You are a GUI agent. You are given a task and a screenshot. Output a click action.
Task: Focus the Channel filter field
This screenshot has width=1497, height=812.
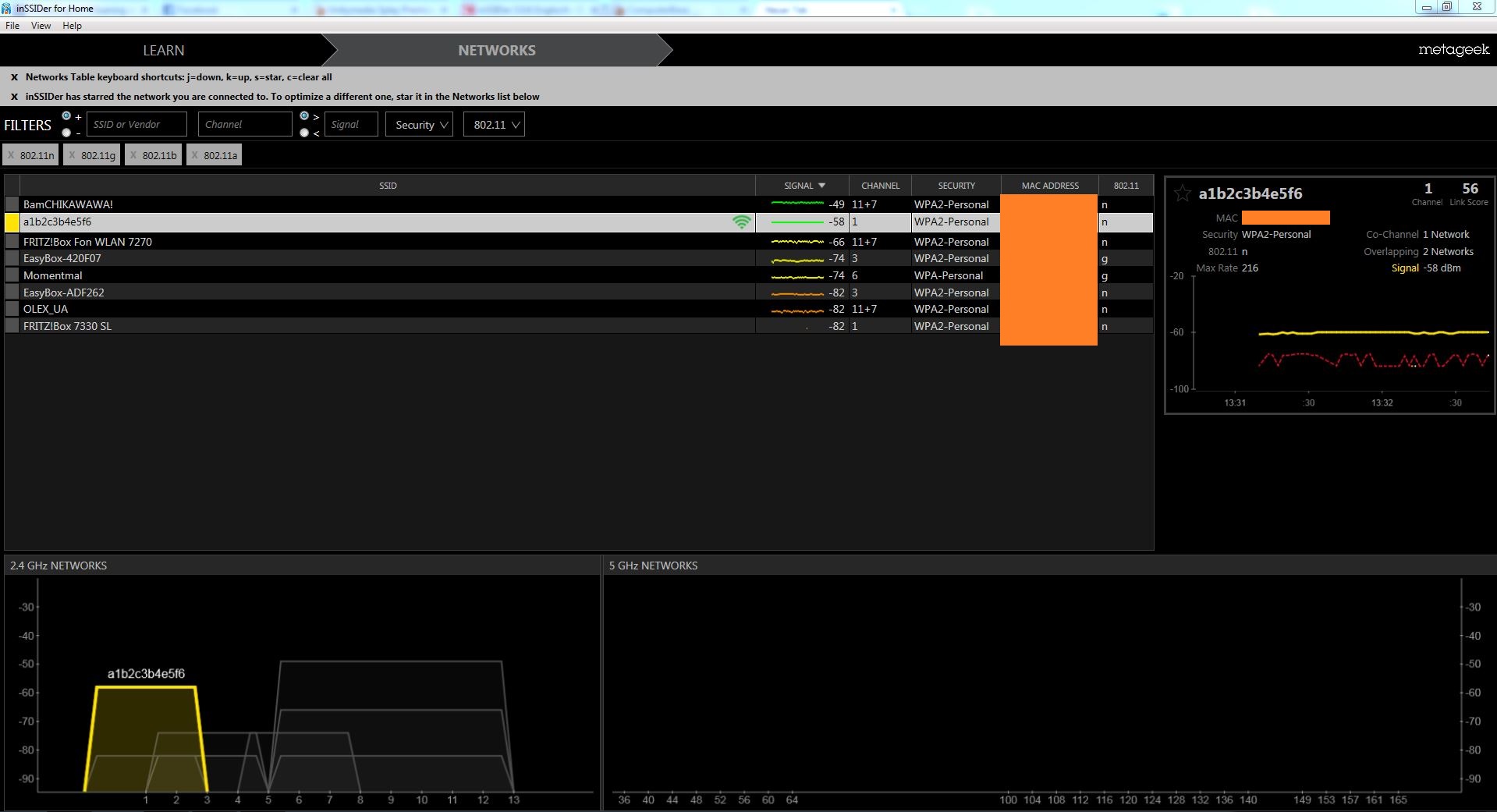(x=245, y=125)
